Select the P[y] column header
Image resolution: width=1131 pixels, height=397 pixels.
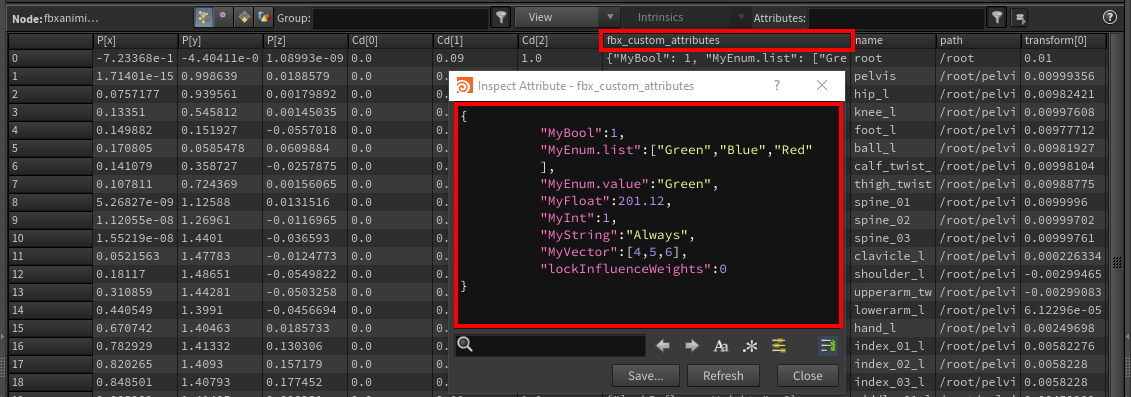coord(220,41)
